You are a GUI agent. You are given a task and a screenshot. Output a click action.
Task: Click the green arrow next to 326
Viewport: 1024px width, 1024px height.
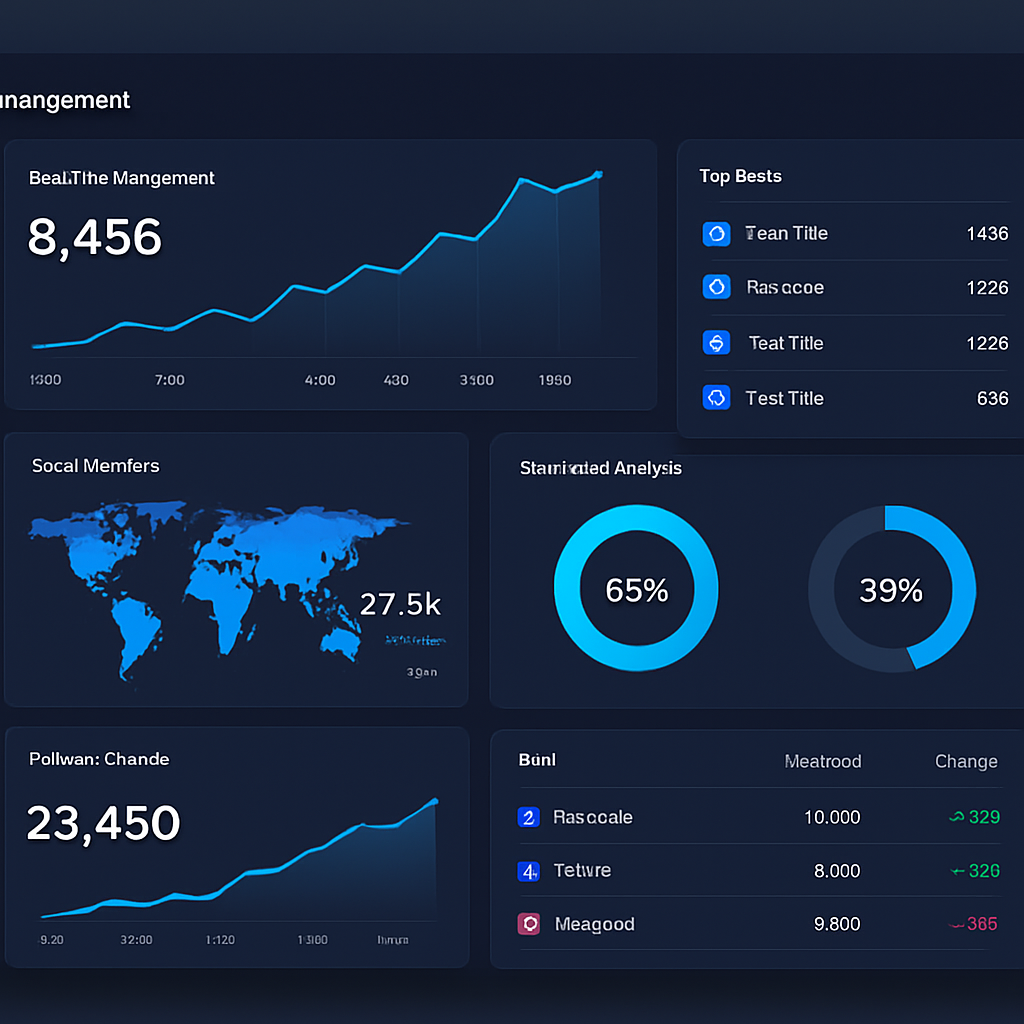pos(957,871)
